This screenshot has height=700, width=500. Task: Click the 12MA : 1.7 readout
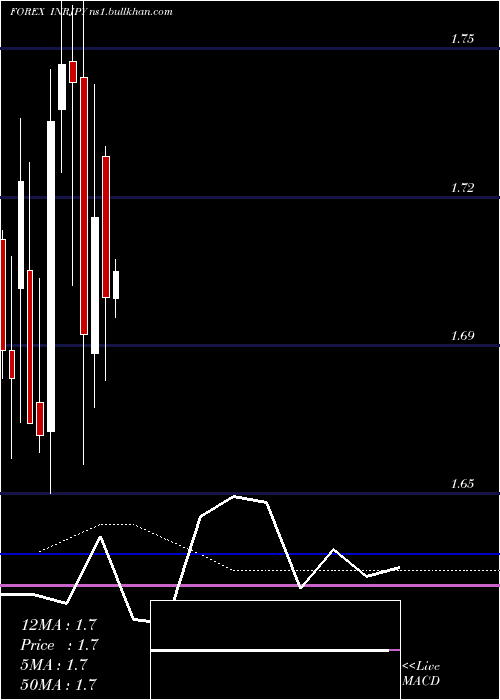tap(58, 625)
